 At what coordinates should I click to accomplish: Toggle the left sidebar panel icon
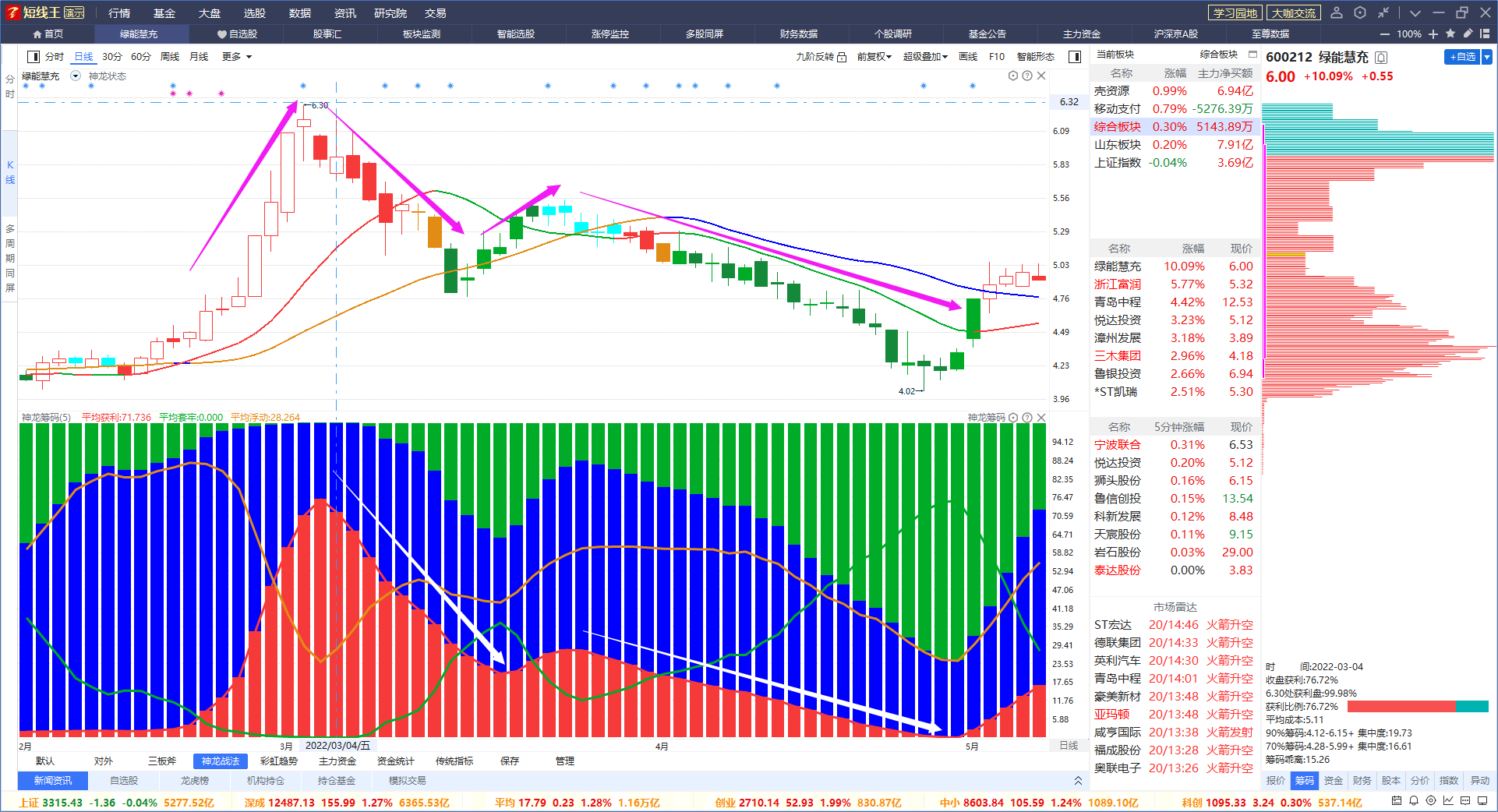coord(34,57)
